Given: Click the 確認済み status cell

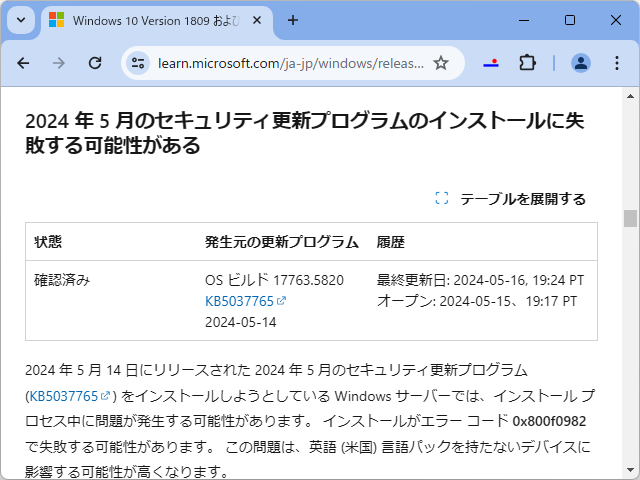Looking at the screenshot, I should 62,280.
